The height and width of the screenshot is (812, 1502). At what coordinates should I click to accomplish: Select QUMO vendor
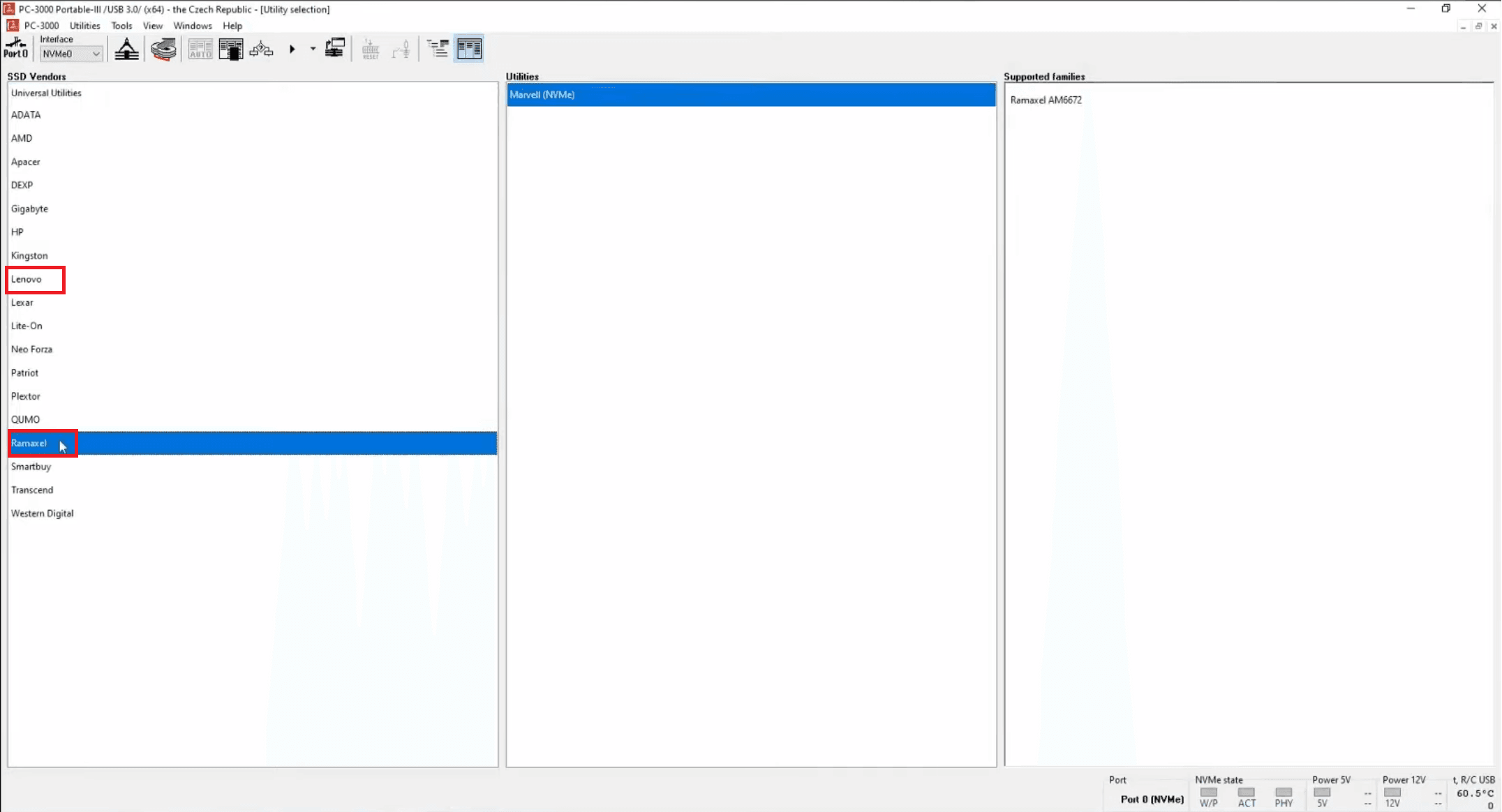pyautogui.click(x=253, y=419)
